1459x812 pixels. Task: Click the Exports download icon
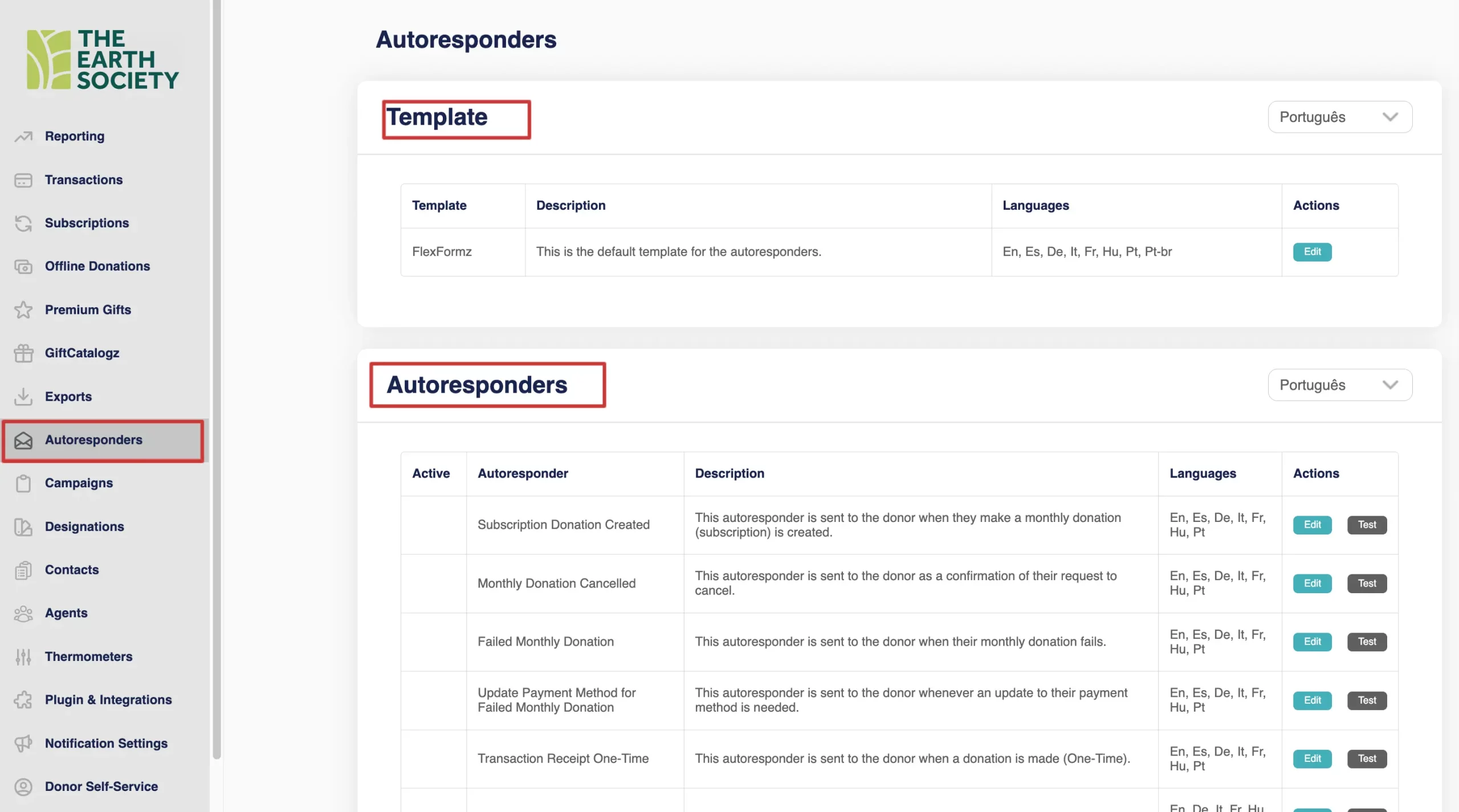tap(23, 397)
